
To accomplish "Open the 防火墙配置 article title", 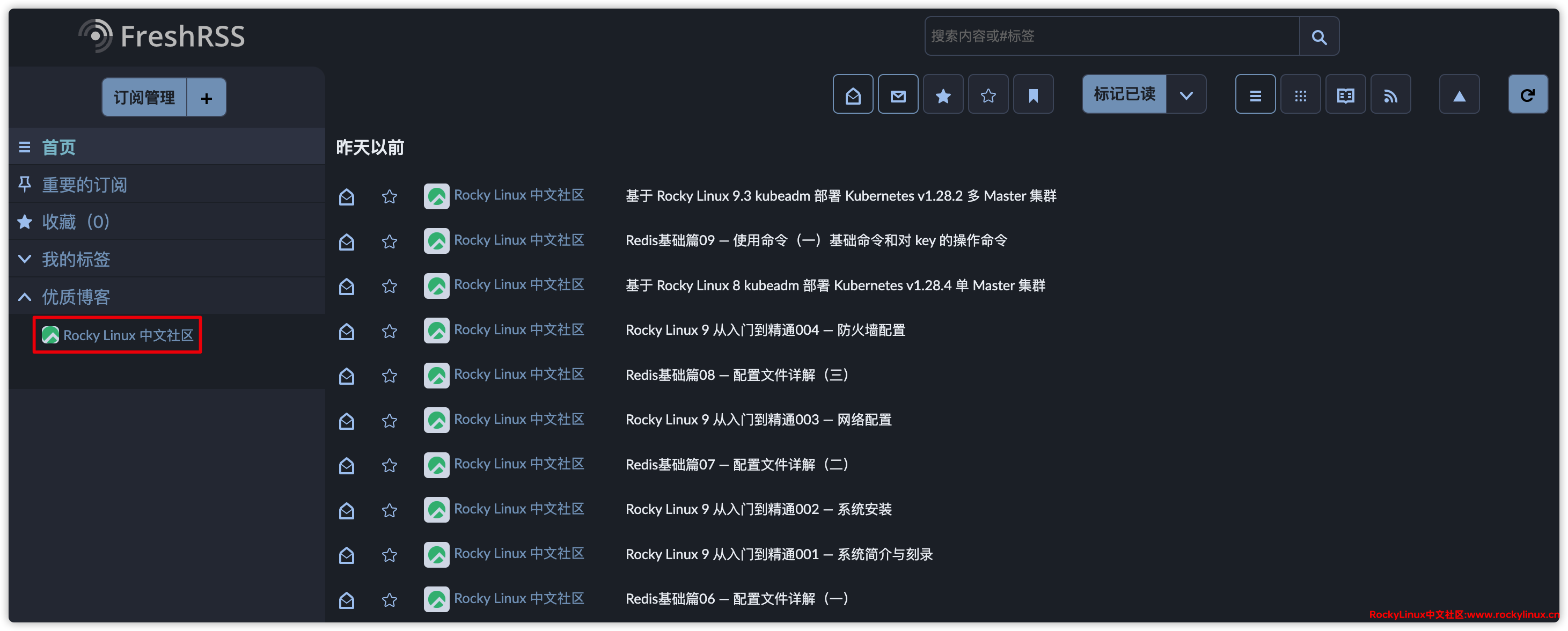I will click(765, 330).
